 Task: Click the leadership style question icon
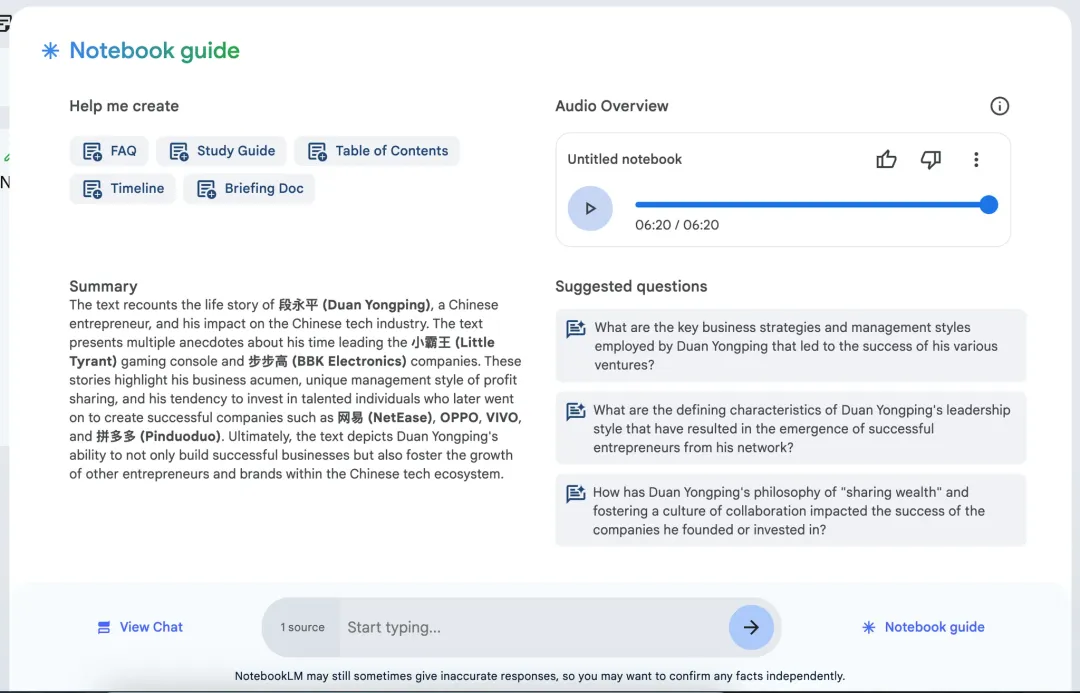(576, 411)
